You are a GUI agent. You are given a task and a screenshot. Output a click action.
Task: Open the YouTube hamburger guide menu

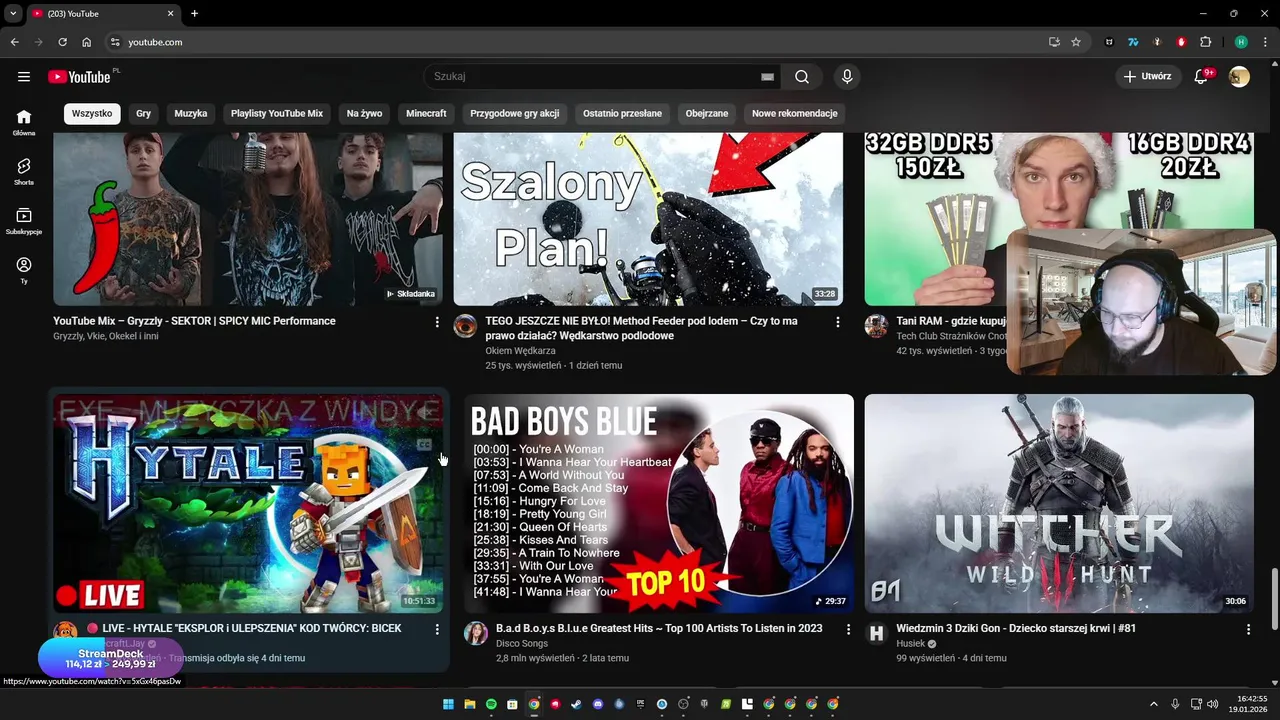24,77
